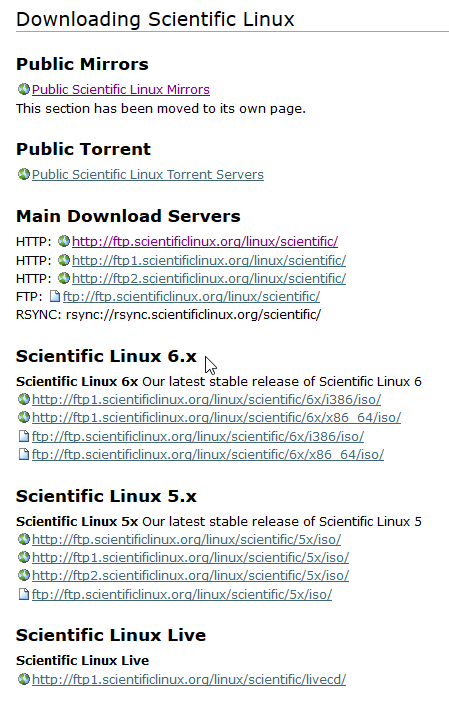Open FTP 6x i386 iso link

tap(198, 436)
